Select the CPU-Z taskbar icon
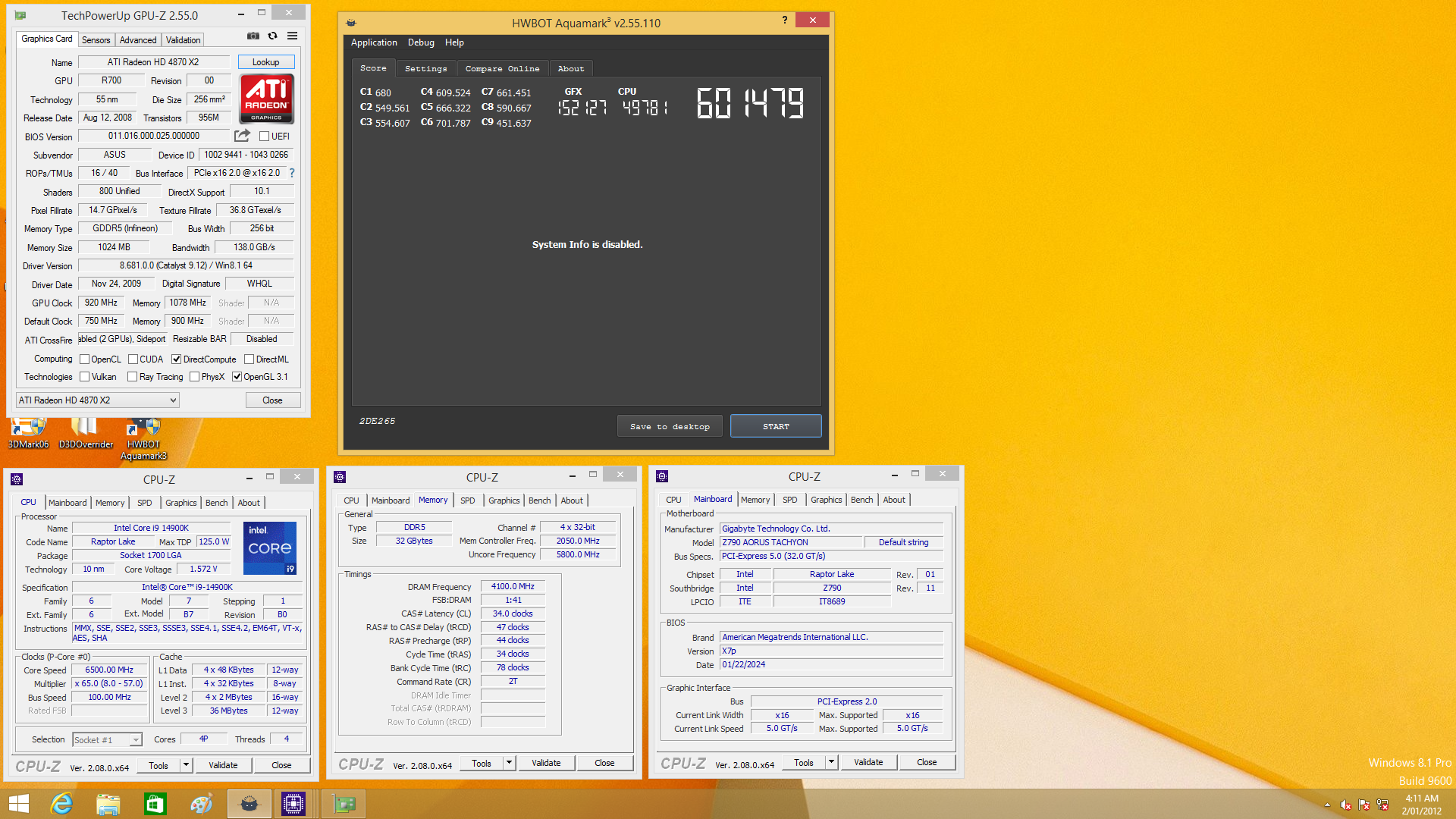The image size is (1456, 819). point(293,804)
